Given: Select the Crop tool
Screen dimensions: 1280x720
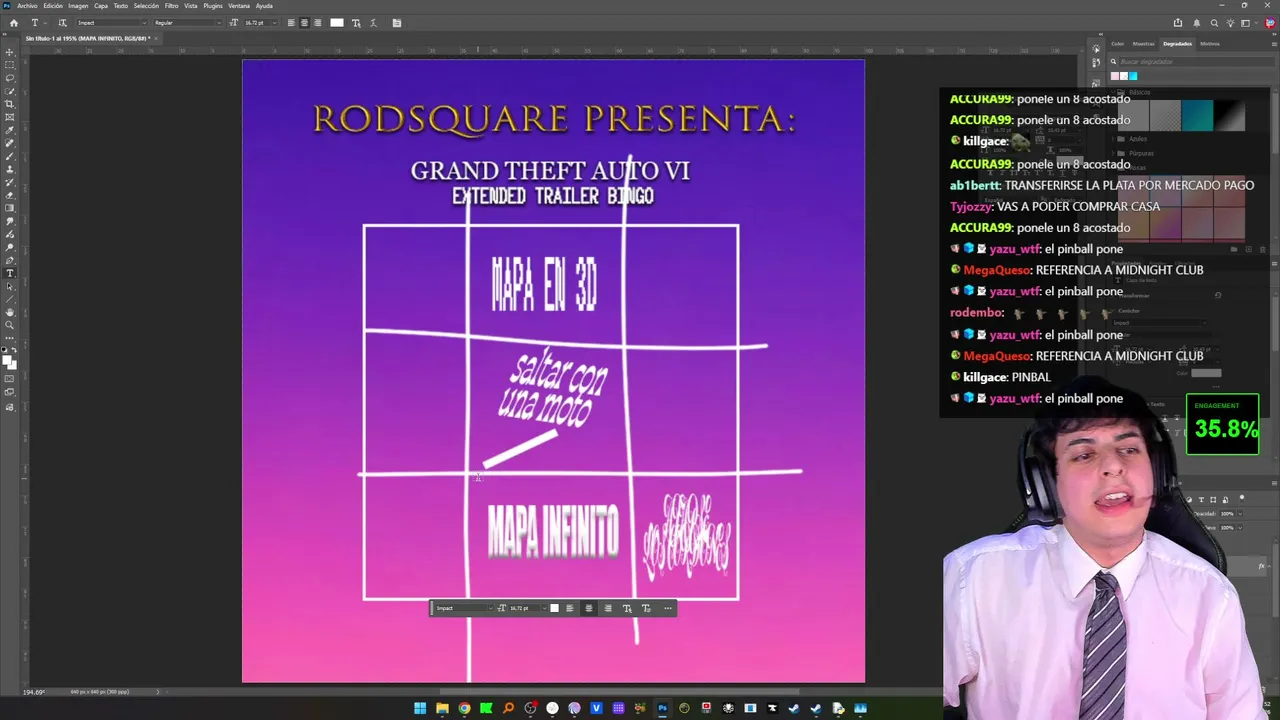Looking at the screenshot, I should click(10, 104).
